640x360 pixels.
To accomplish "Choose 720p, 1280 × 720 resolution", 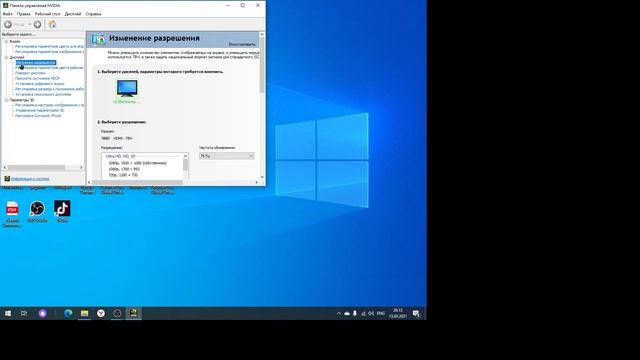I will pos(123,175).
